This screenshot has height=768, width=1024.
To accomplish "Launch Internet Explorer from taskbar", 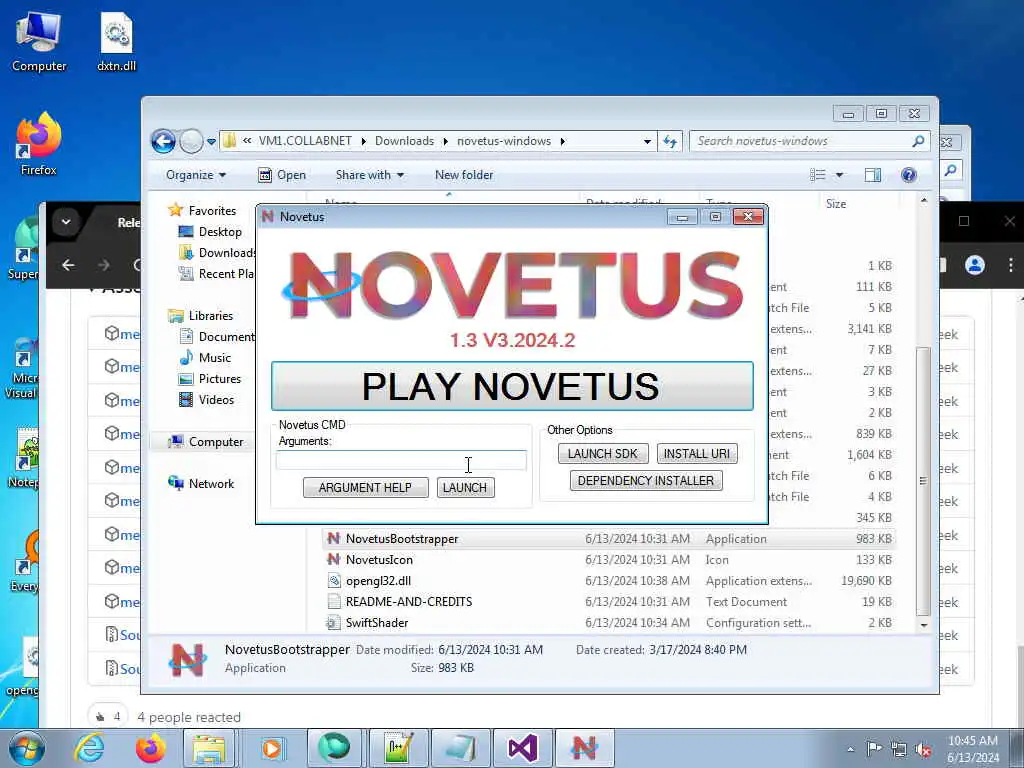I will (x=89, y=748).
